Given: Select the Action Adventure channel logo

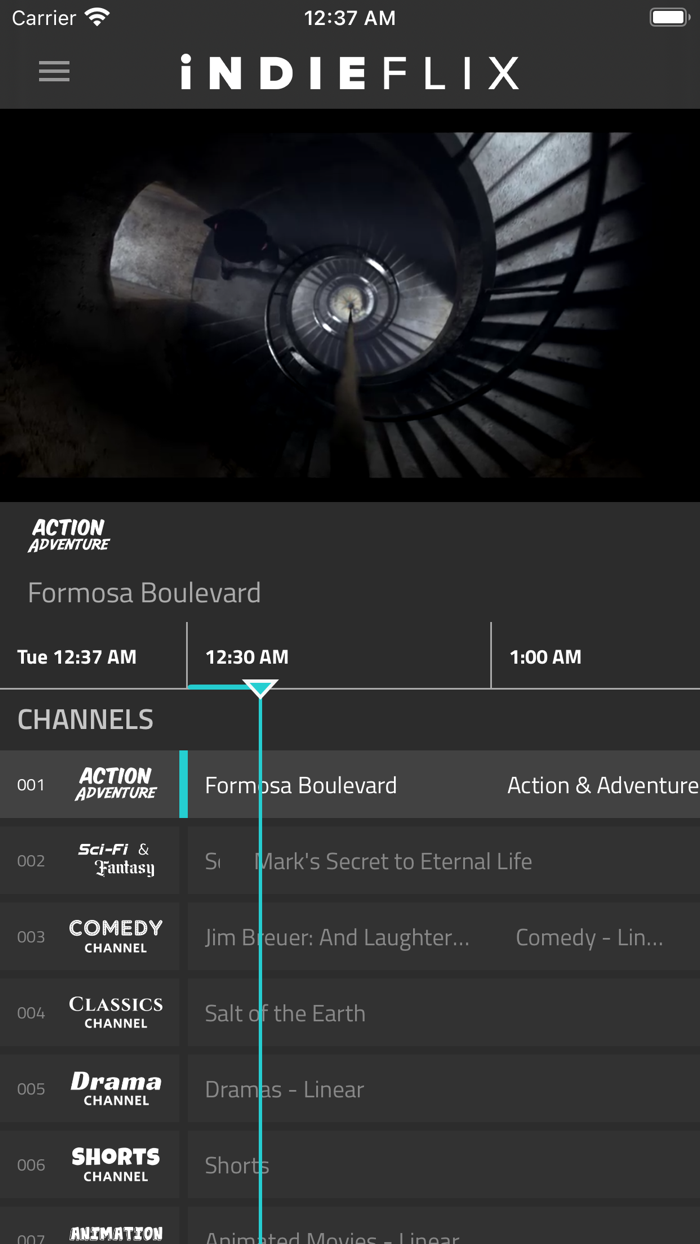Looking at the screenshot, I should (x=117, y=784).
